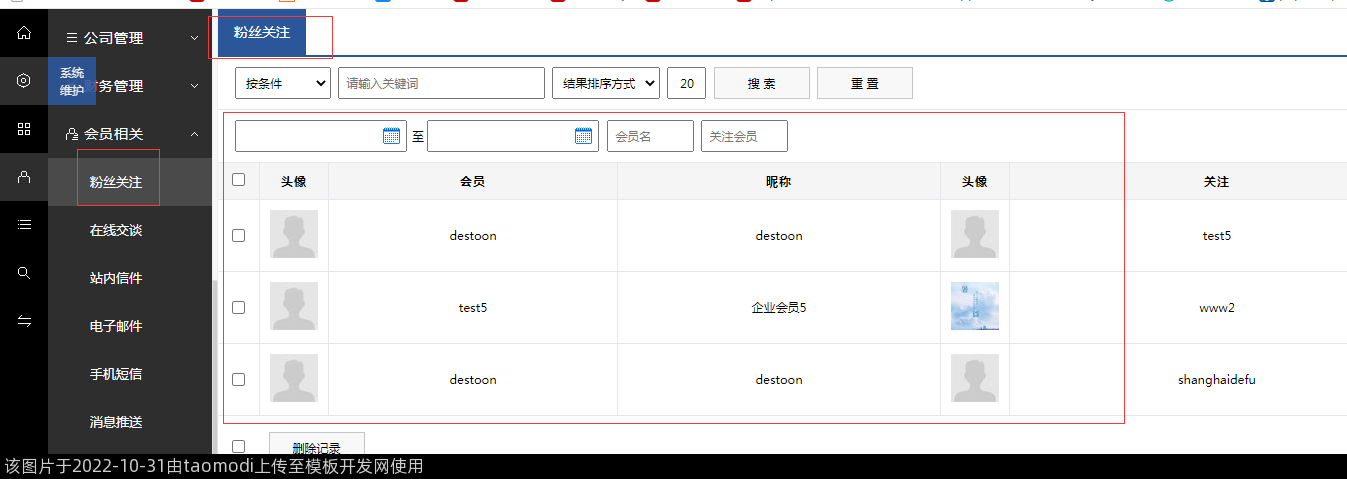The width and height of the screenshot is (1347, 479).
Task: Open the start date calendar picker icon
Action: tap(391, 136)
